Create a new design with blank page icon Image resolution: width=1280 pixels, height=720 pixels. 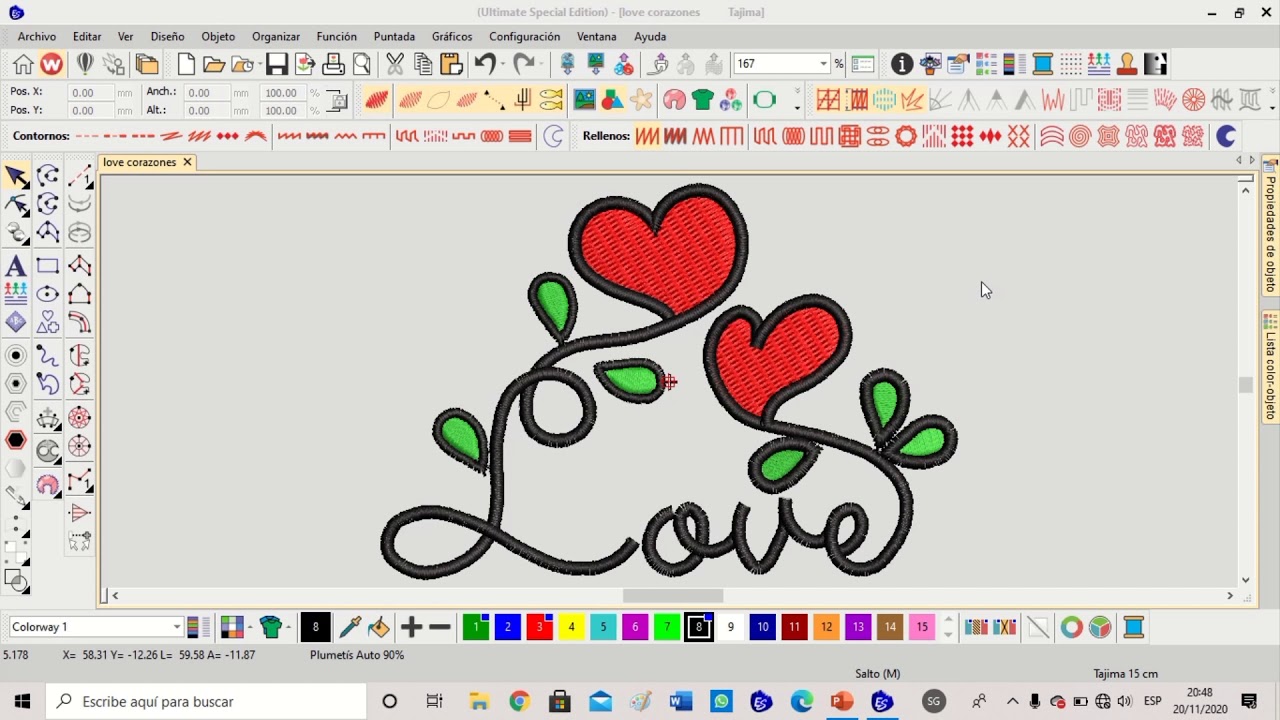click(x=186, y=64)
